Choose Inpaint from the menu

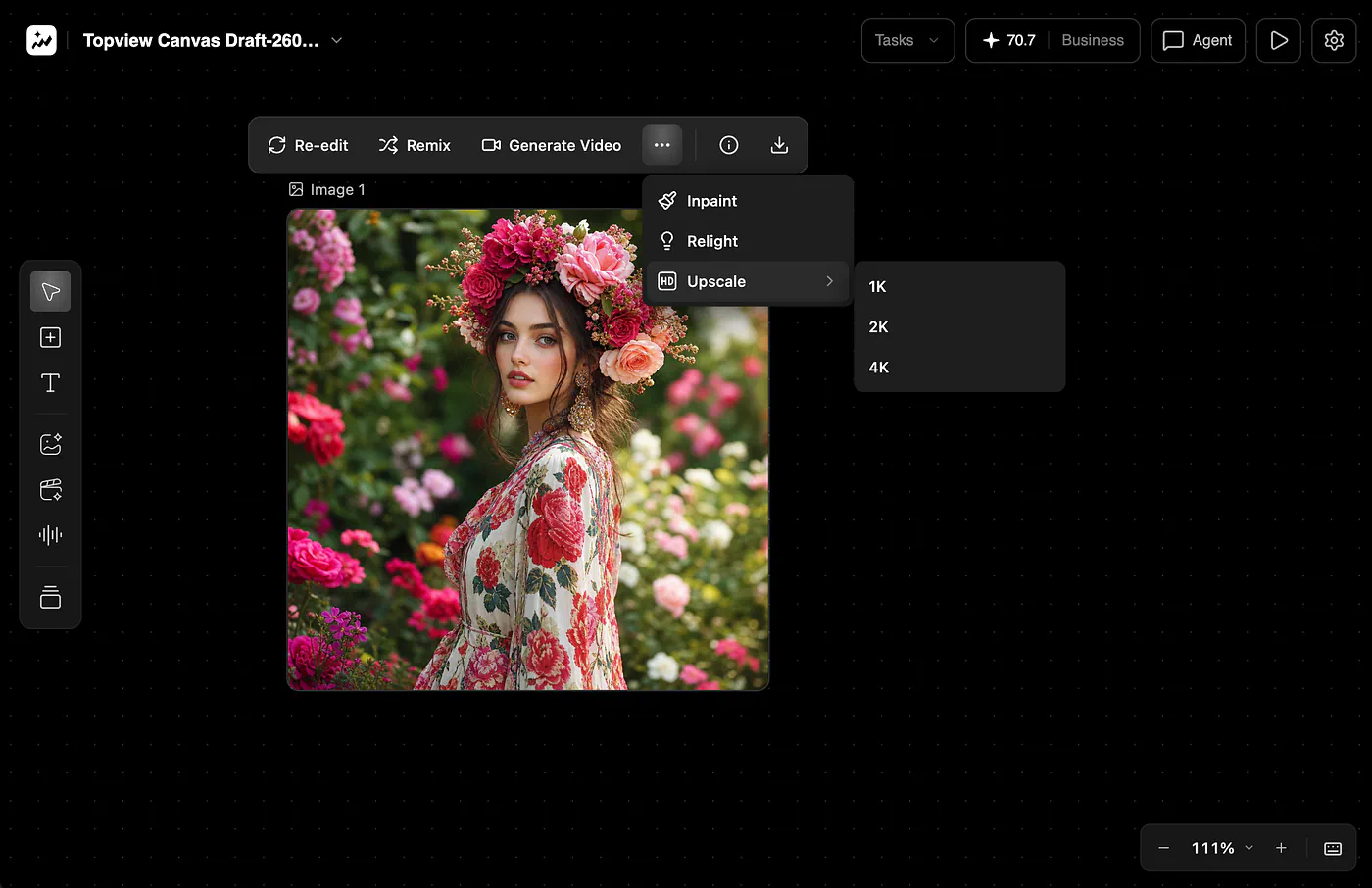click(x=748, y=201)
